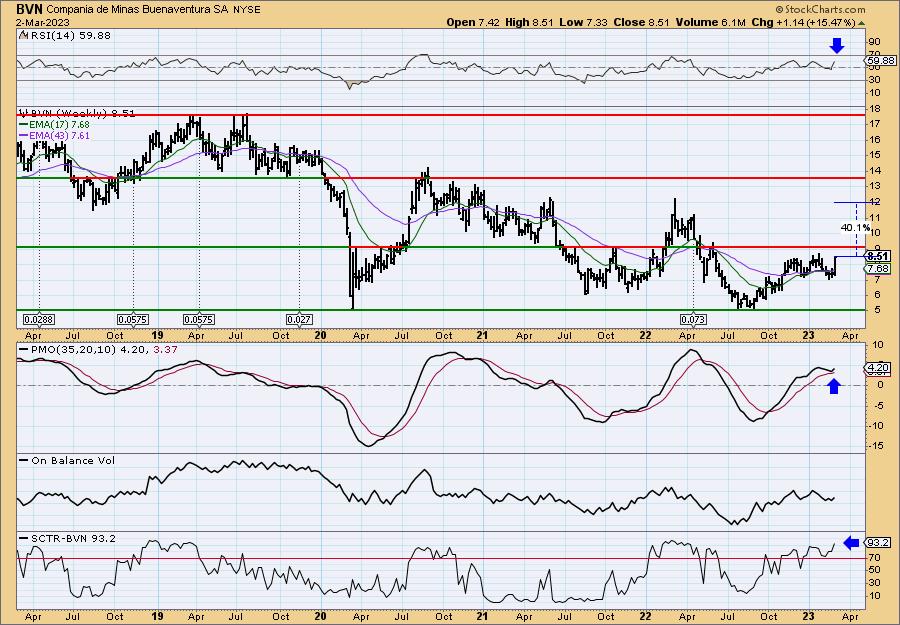Click the 18 level on the price axis
Screen dimensions: 900x625
point(875,108)
